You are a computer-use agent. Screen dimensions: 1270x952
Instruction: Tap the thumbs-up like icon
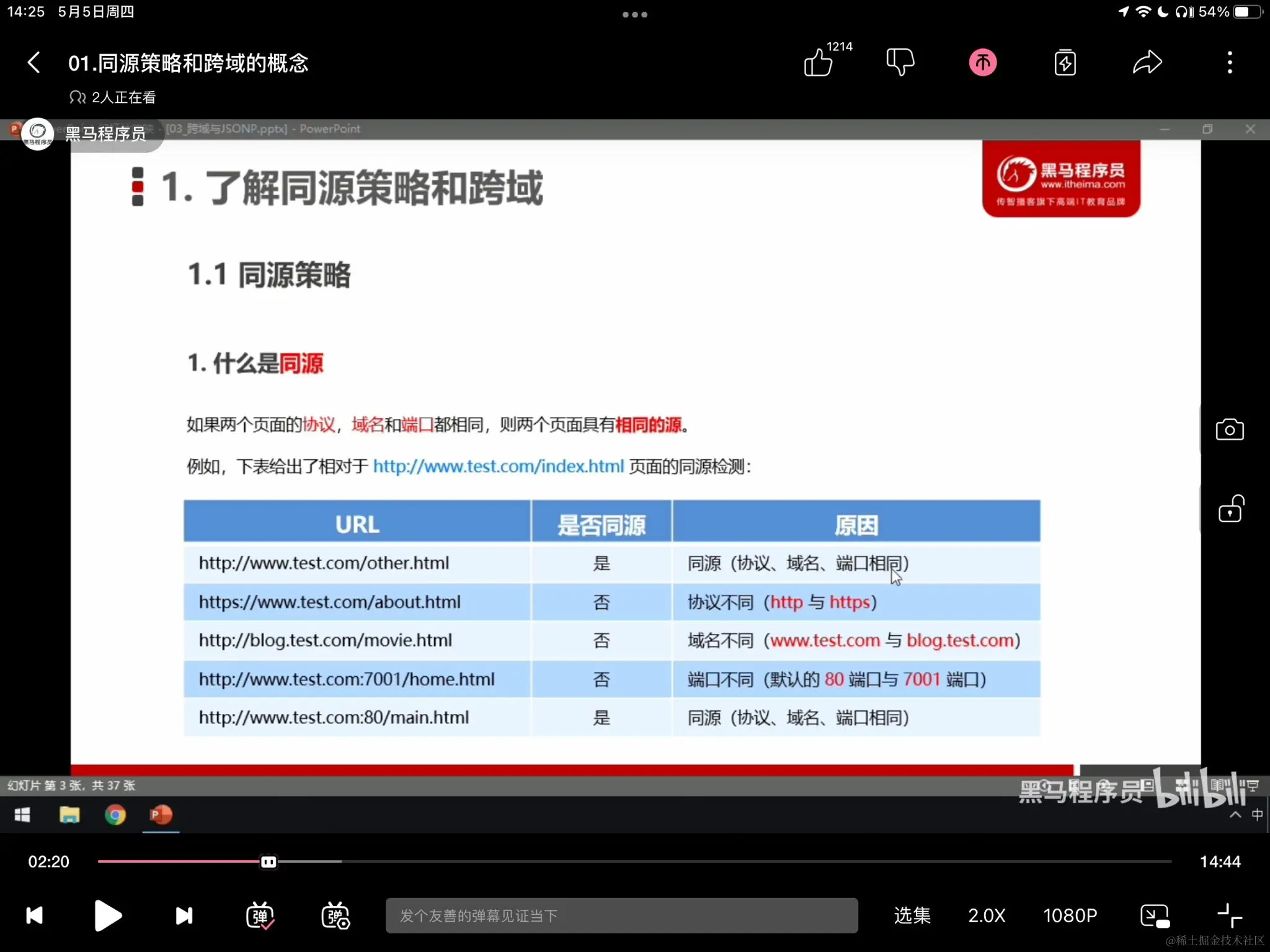click(x=818, y=63)
